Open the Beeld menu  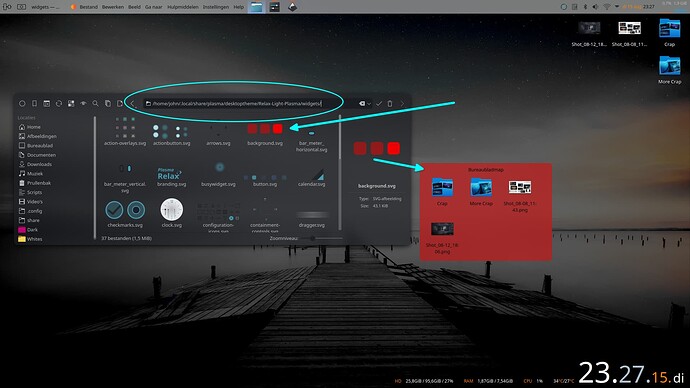click(x=134, y=7)
